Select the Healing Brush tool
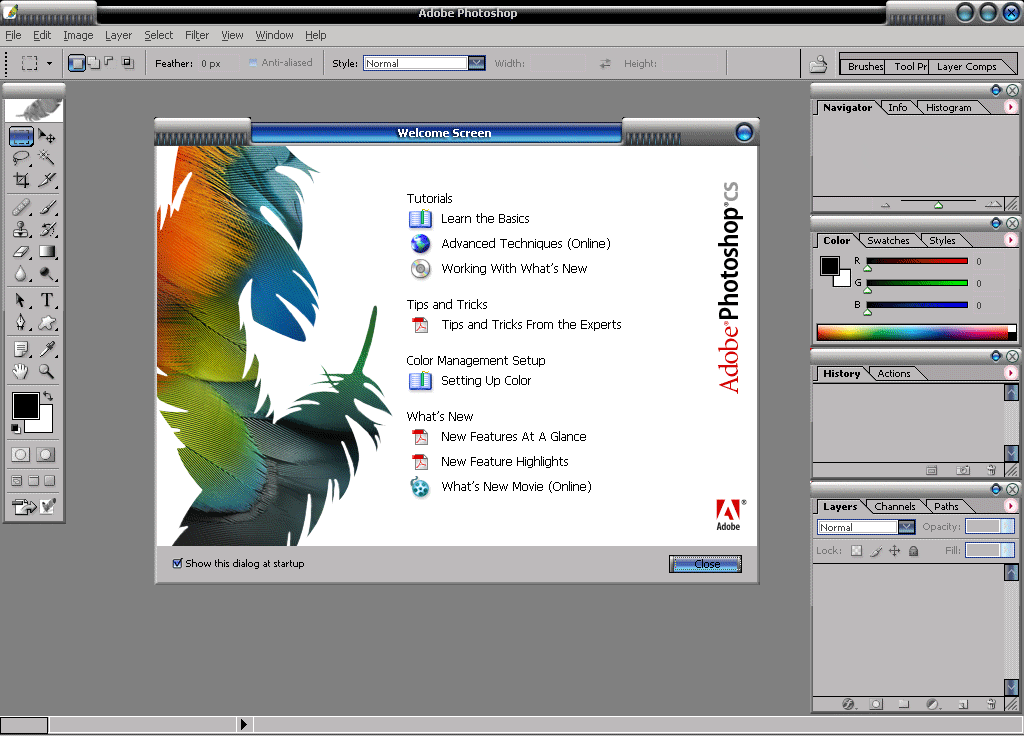Screen dimensions: 1024x736 (21, 208)
